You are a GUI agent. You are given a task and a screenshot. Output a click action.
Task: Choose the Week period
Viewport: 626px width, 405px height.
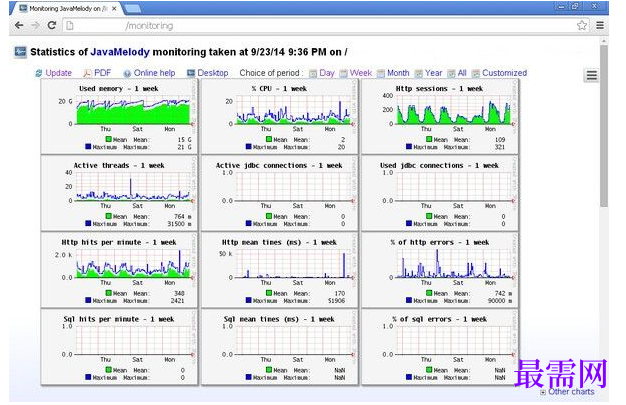361,73
